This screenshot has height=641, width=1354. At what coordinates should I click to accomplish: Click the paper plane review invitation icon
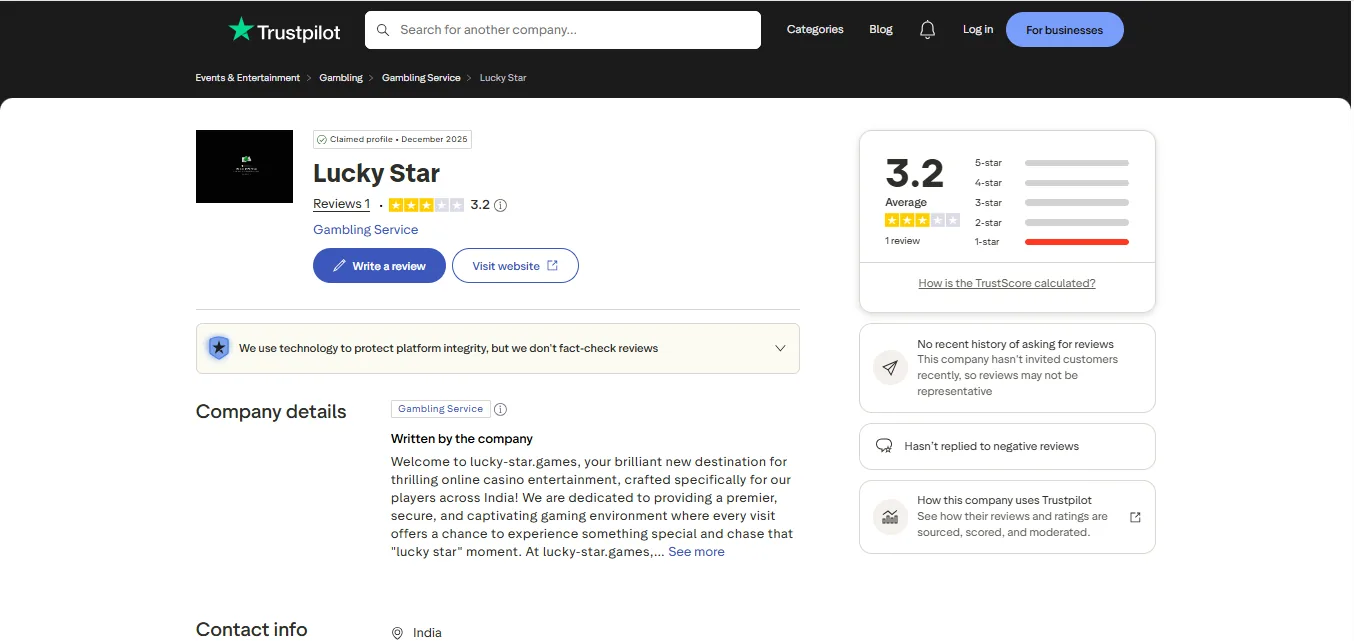click(x=890, y=368)
